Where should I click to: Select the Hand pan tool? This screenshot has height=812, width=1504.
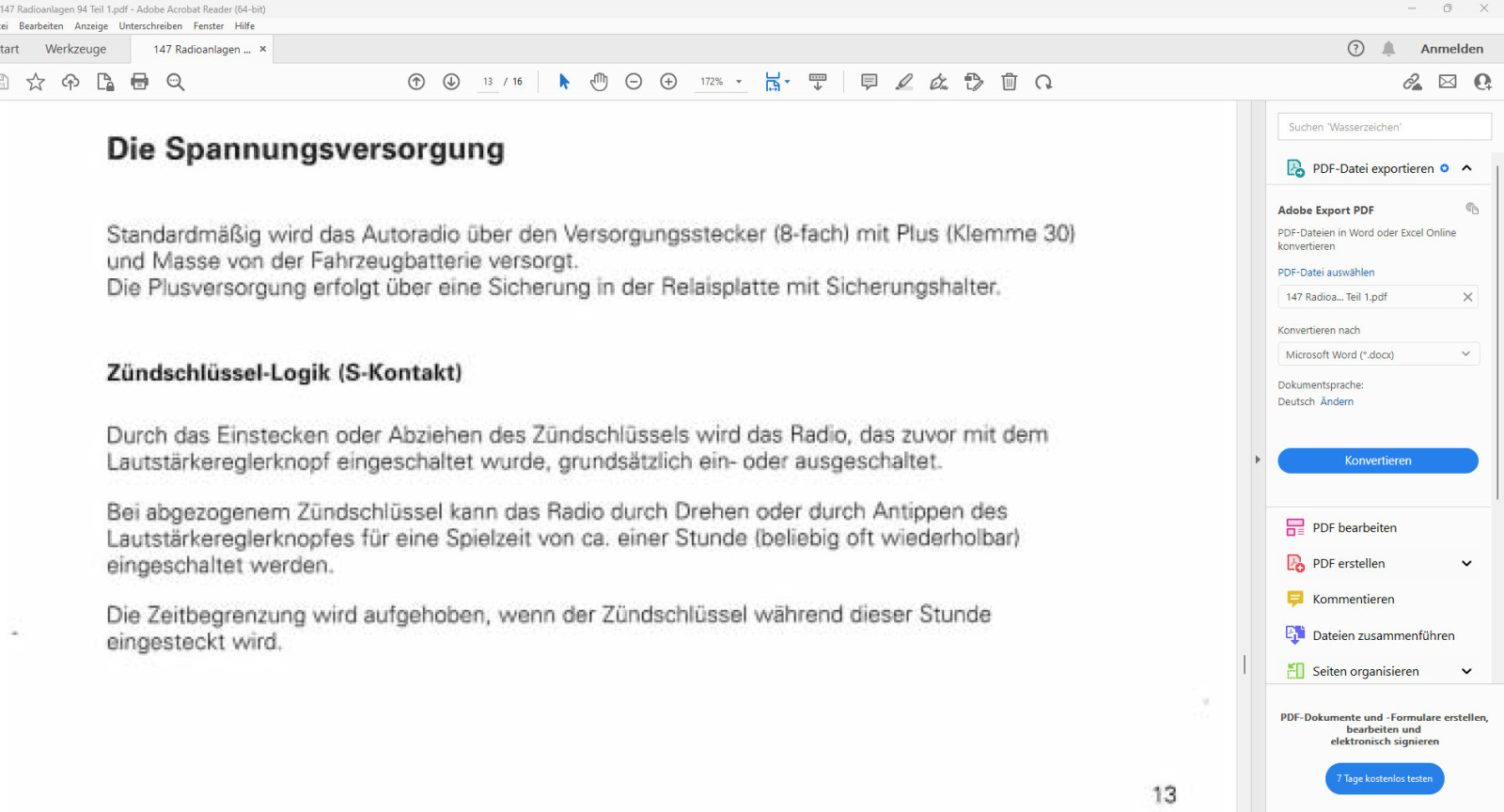click(x=599, y=82)
